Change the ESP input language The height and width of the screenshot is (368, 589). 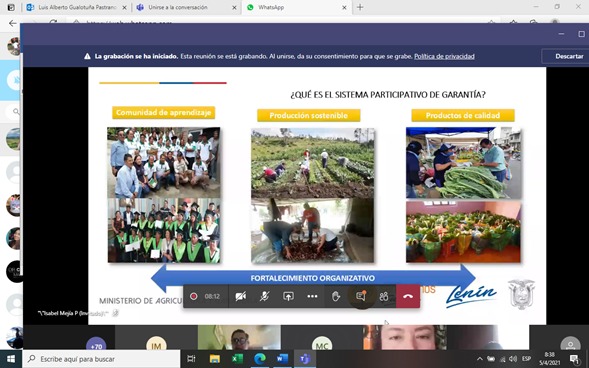pyautogui.click(x=526, y=359)
